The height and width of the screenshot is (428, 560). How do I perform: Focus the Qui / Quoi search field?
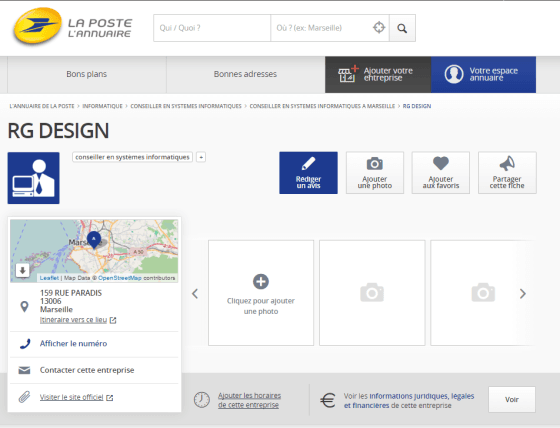212,28
